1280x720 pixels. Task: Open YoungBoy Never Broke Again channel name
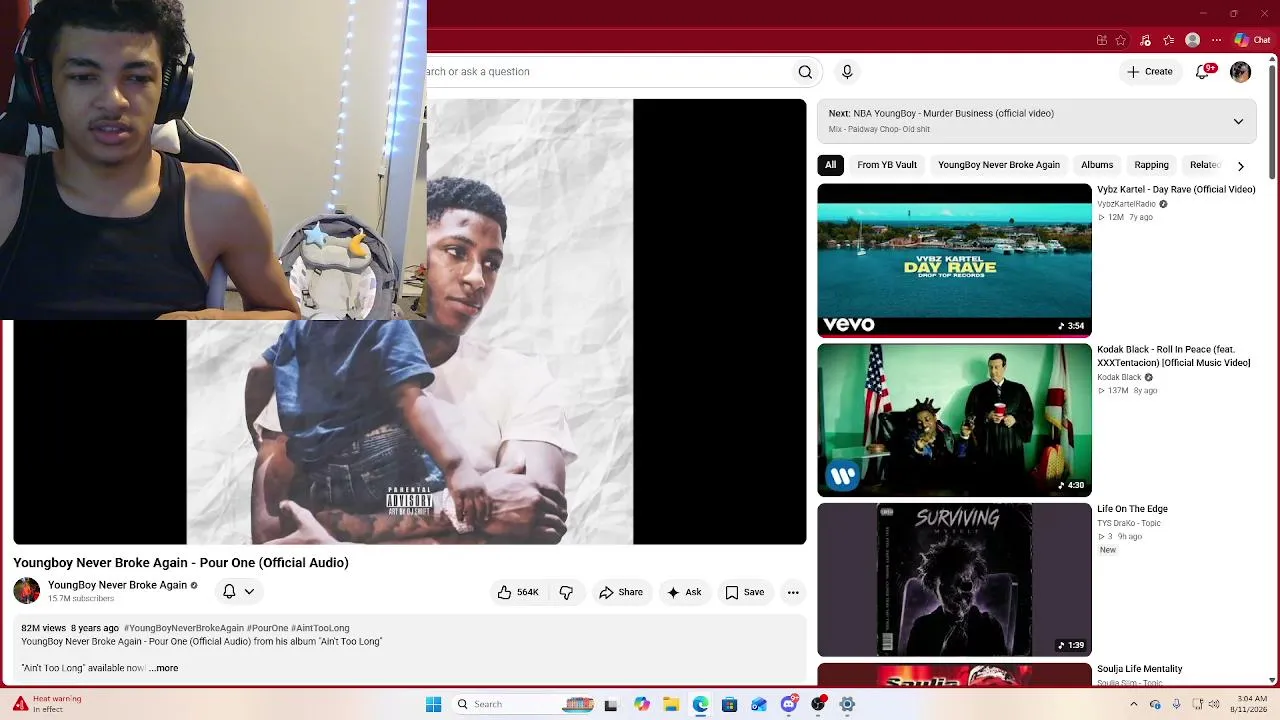click(117, 585)
